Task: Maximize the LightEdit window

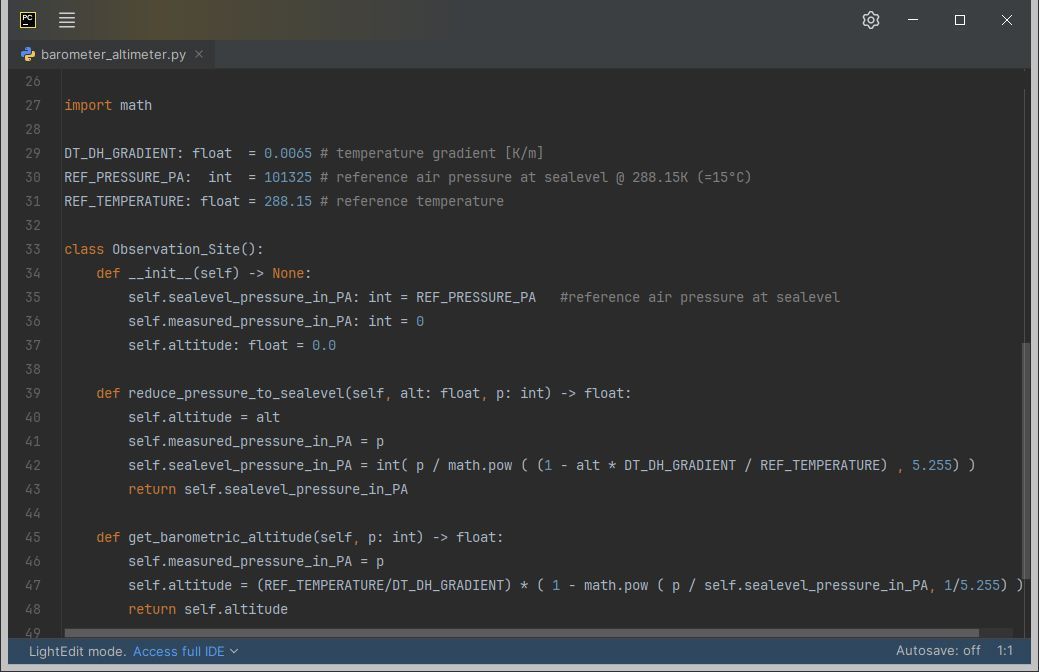Action: click(959, 20)
